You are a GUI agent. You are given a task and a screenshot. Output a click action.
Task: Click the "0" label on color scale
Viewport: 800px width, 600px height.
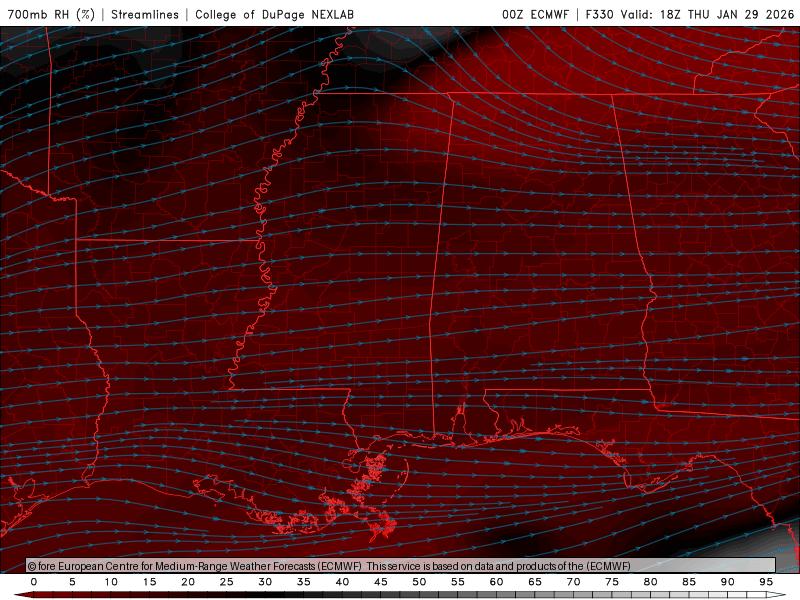coord(34,582)
